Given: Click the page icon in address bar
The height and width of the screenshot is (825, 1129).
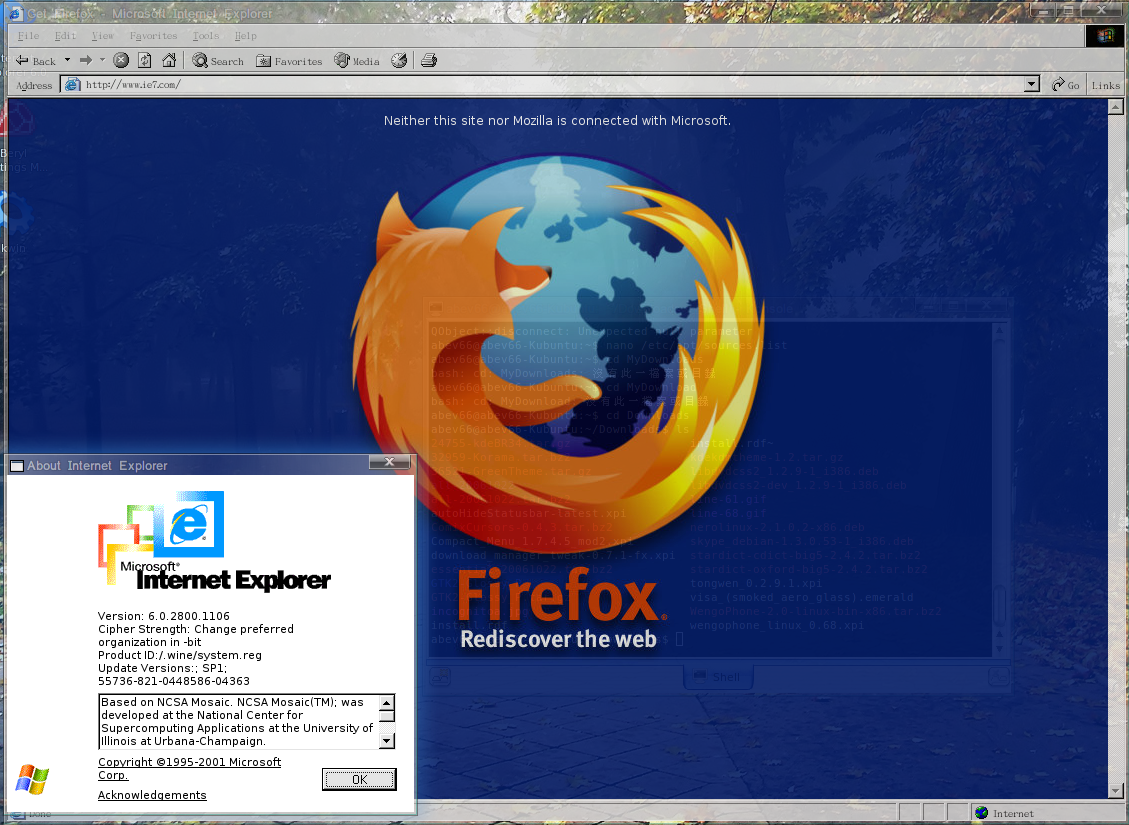Looking at the screenshot, I should pos(72,85).
